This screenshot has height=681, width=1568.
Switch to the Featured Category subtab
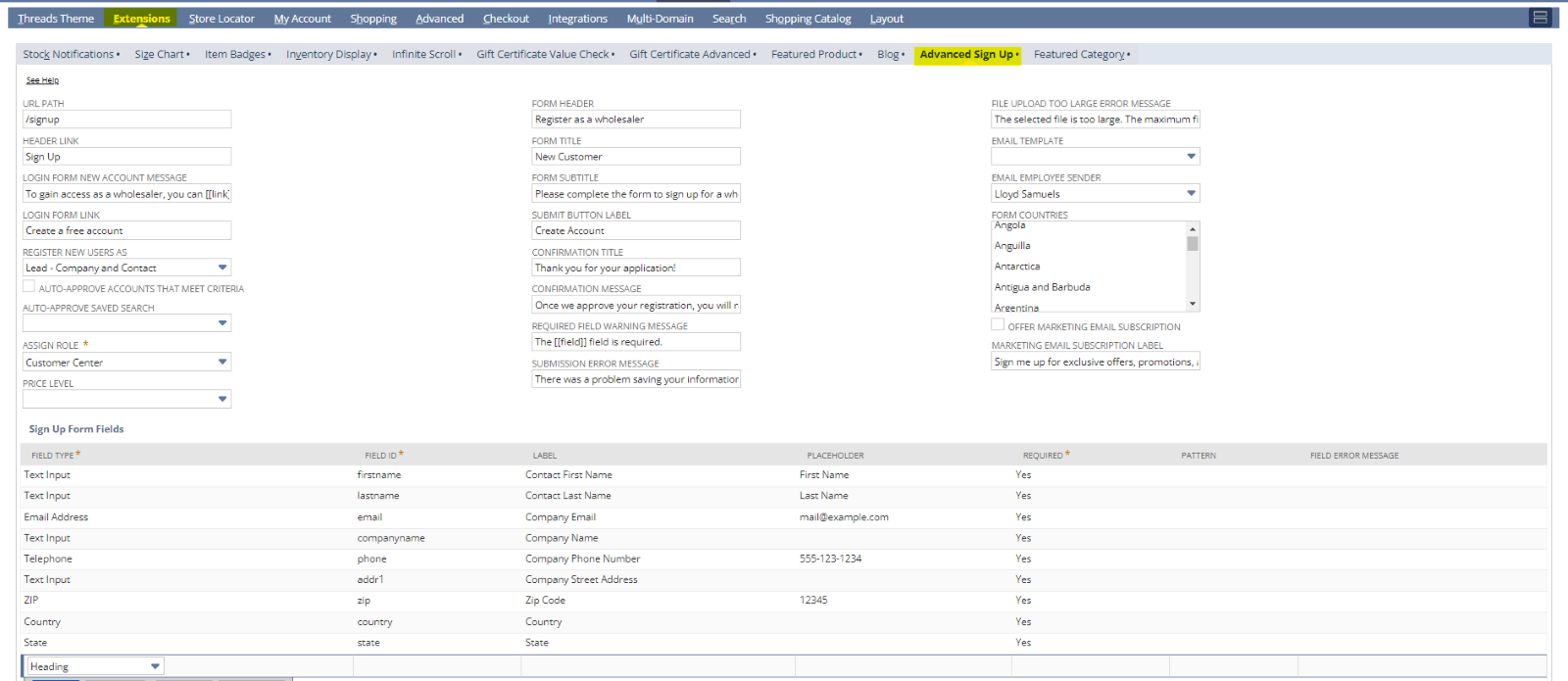(1081, 55)
